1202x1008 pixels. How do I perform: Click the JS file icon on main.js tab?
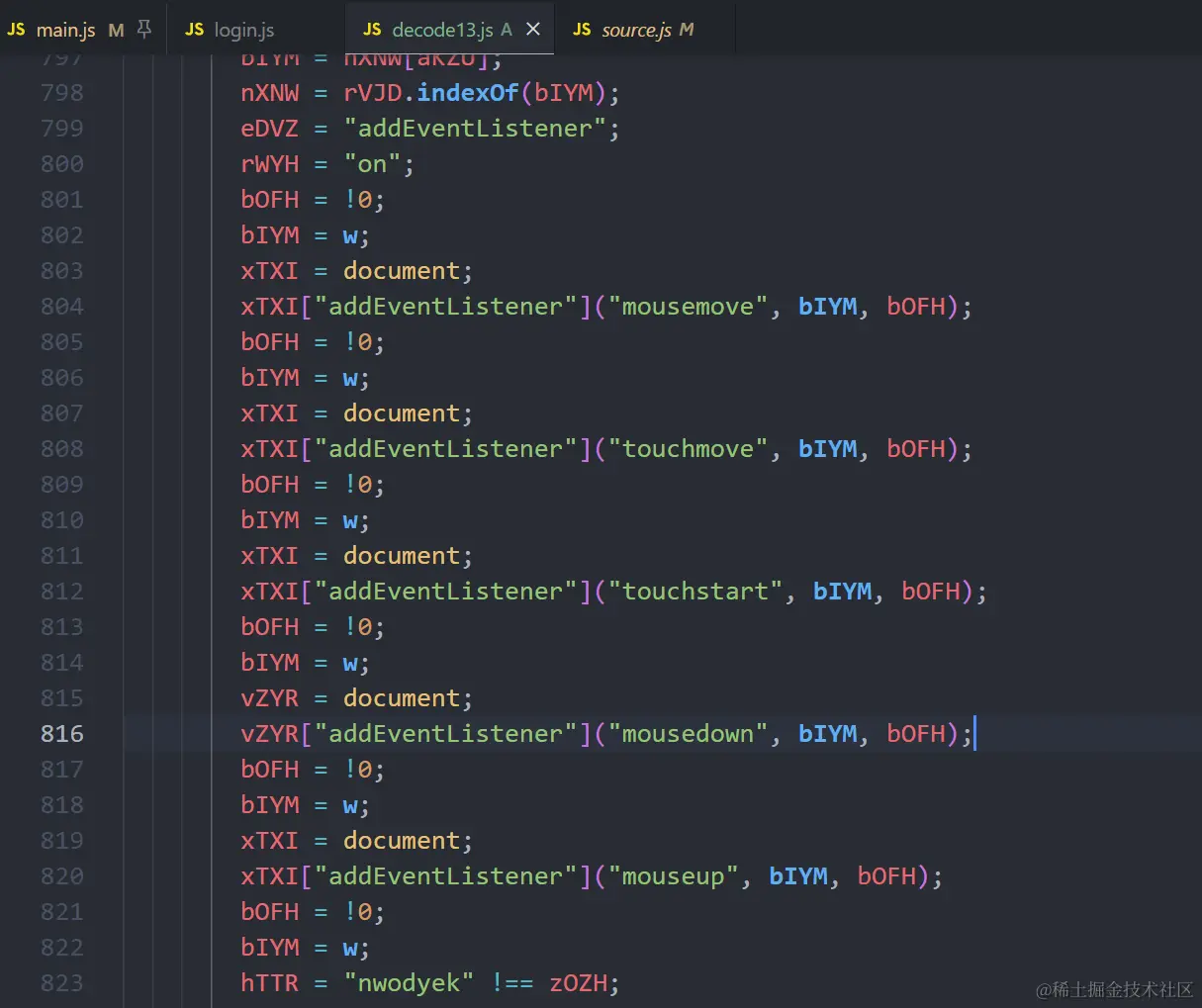click(x=17, y=30)
